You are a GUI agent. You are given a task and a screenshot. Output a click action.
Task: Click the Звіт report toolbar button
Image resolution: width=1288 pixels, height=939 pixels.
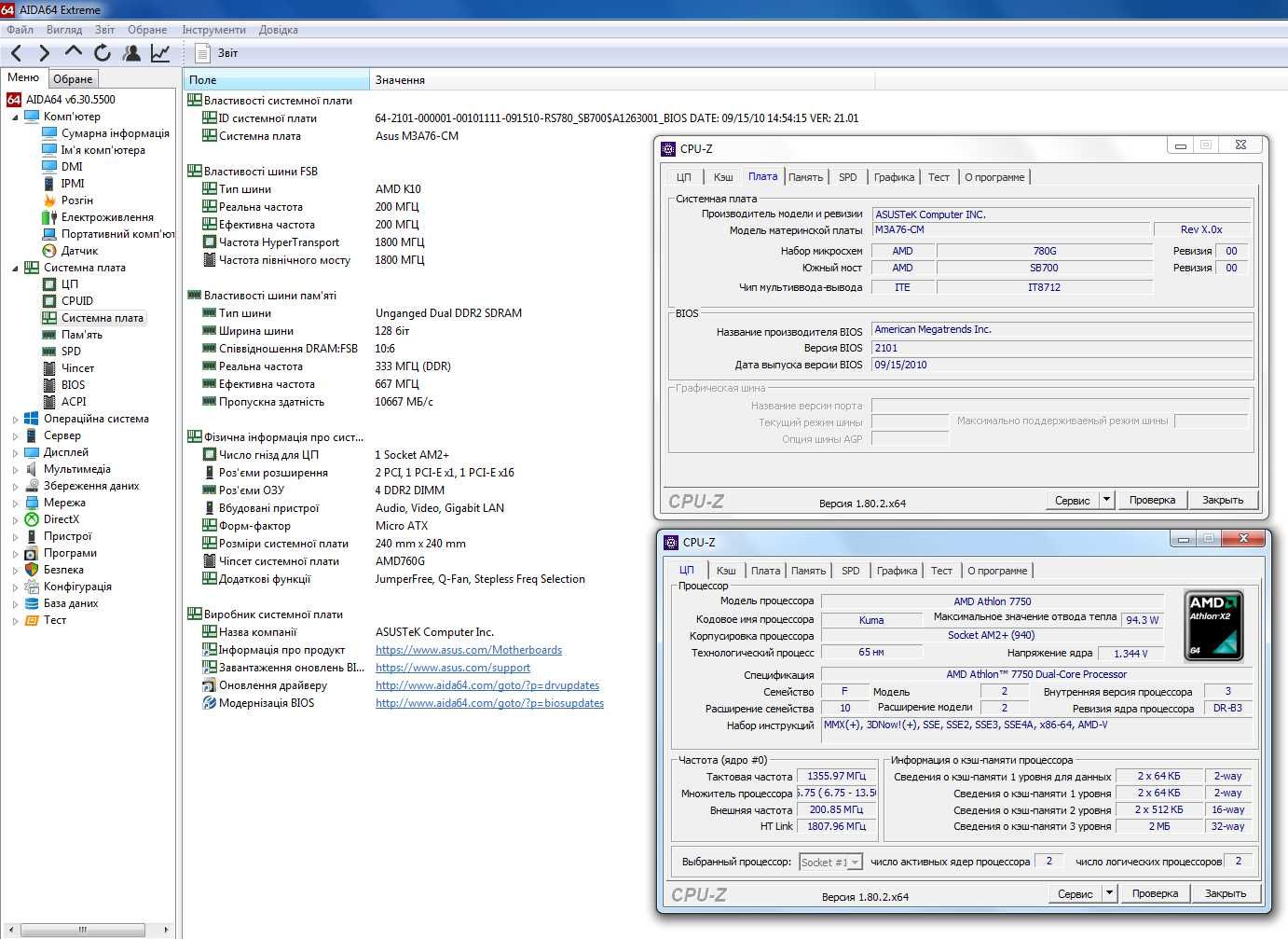[216, 53]
